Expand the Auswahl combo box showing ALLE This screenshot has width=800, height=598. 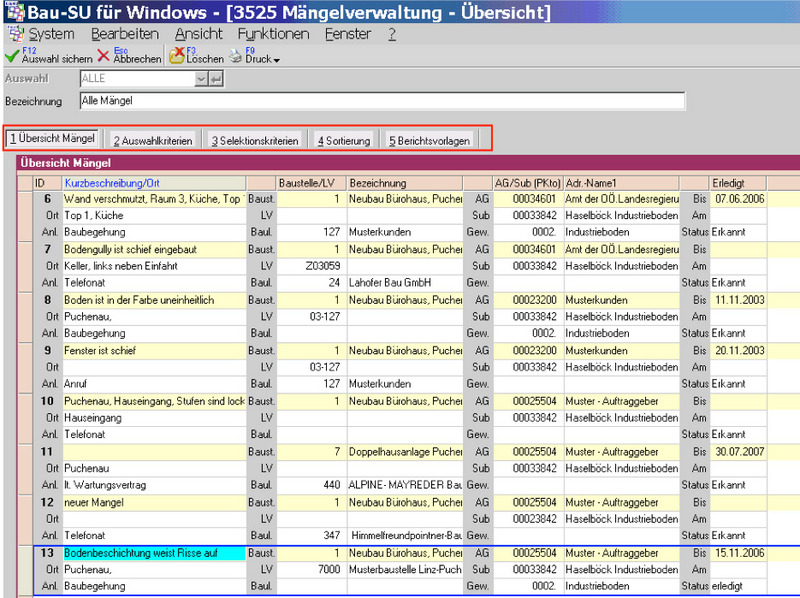(201, 79)
